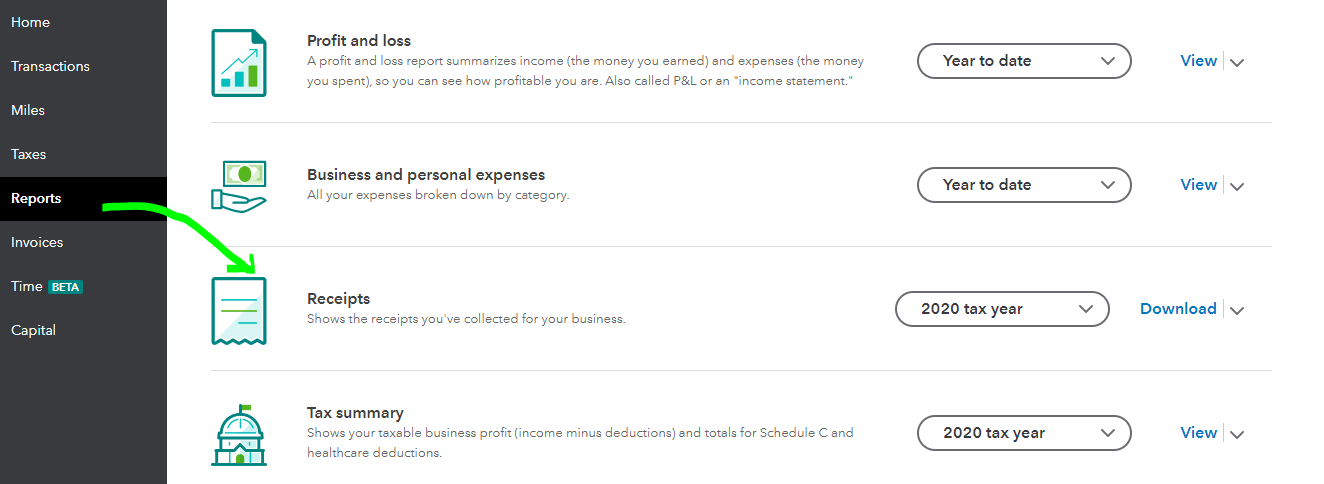View the Business and personal expenses report
The height and width of the screenshot is (484, 1324).
pyautogui.click(x=1198, y=185)
